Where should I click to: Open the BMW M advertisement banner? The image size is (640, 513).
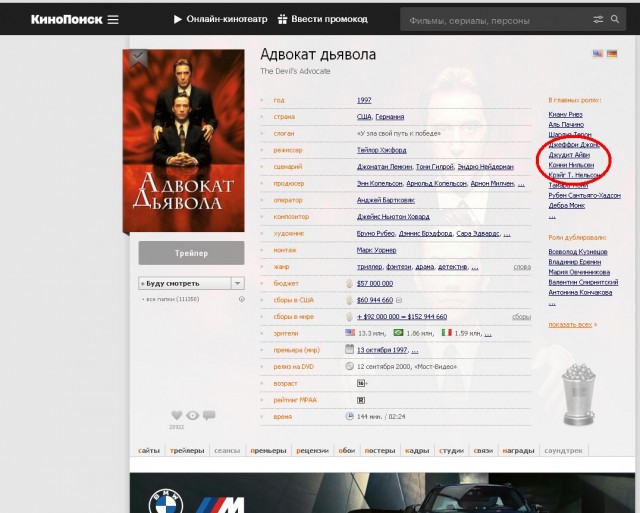380,493
